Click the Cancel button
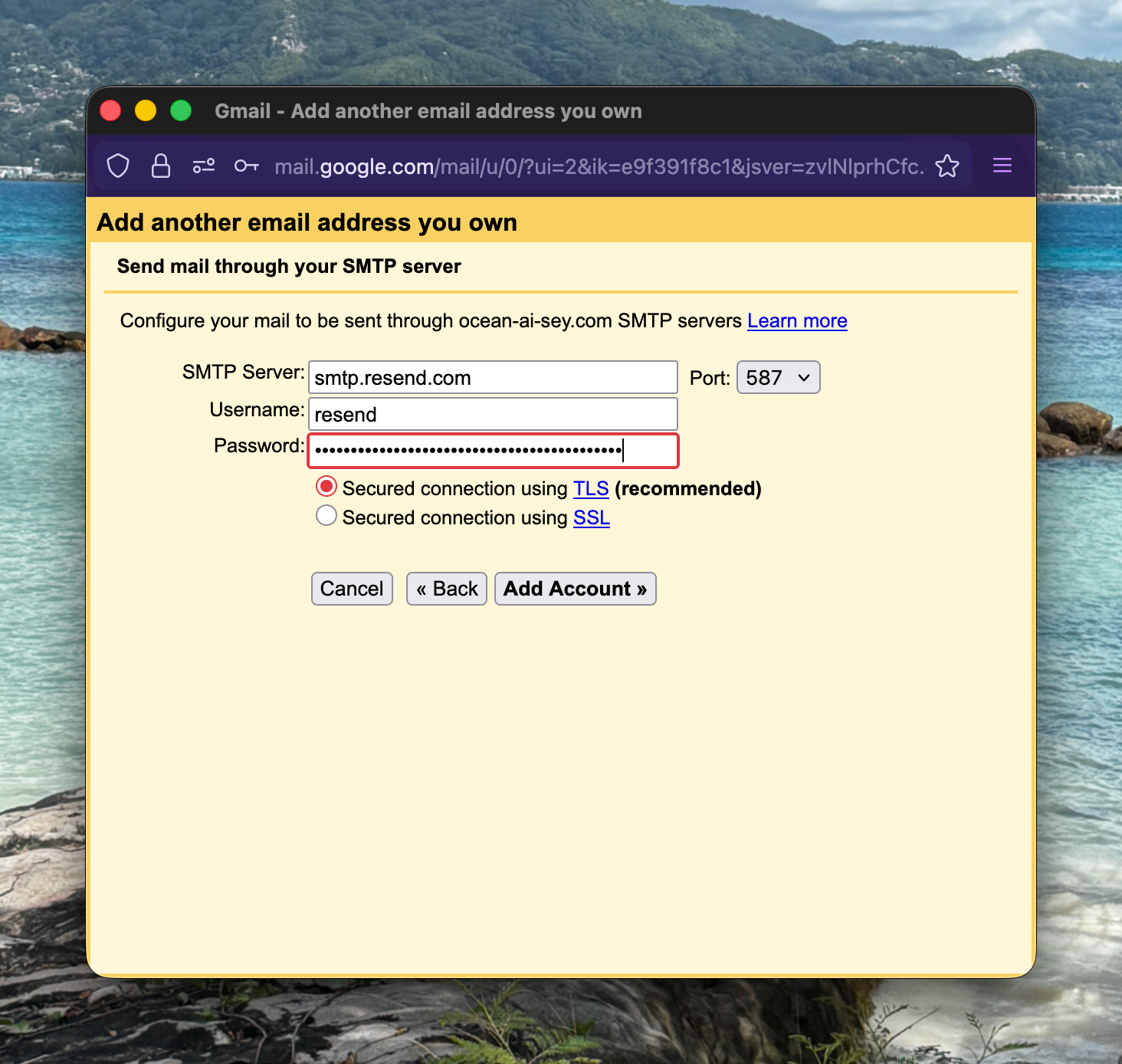The height and width of the screenshot is (1064, 1122). click(x=351, y=589)
